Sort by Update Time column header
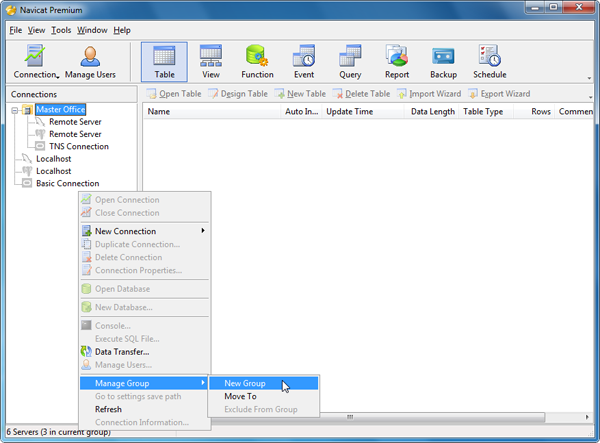Viewport: 600px width, 443px height. pos(363,112)
